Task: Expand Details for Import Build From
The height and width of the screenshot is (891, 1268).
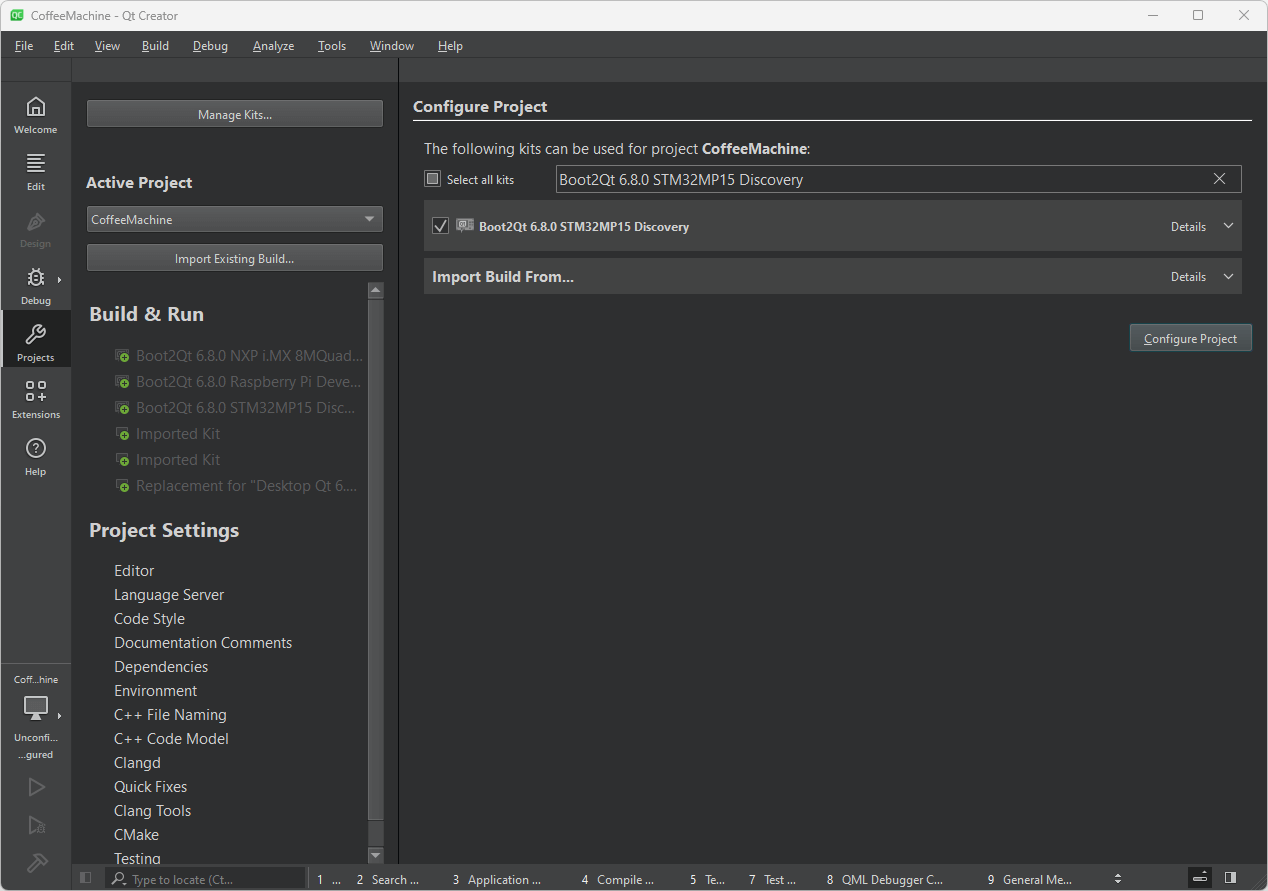Action: click(1202, 277)
